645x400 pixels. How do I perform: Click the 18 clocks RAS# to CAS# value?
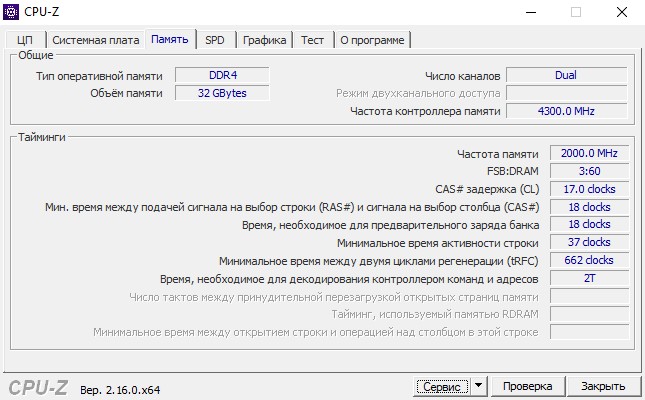point(589,207)
